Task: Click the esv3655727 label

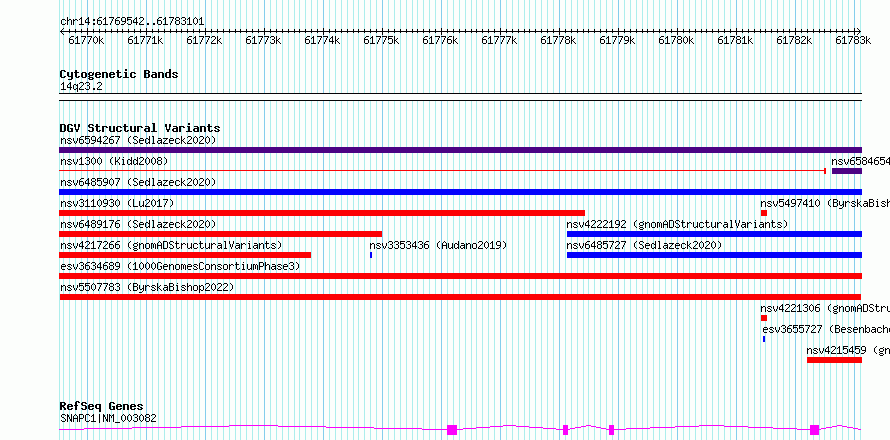Action: [x=826, y=329]
